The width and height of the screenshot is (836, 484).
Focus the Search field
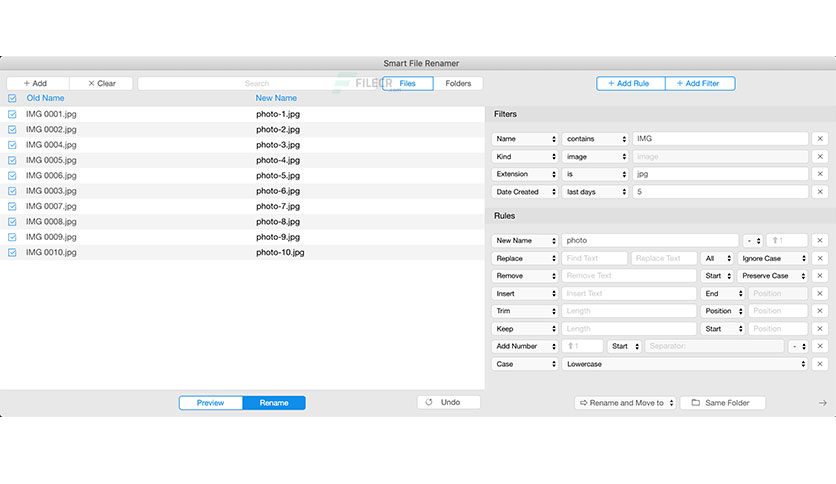(x=258, y=83)
